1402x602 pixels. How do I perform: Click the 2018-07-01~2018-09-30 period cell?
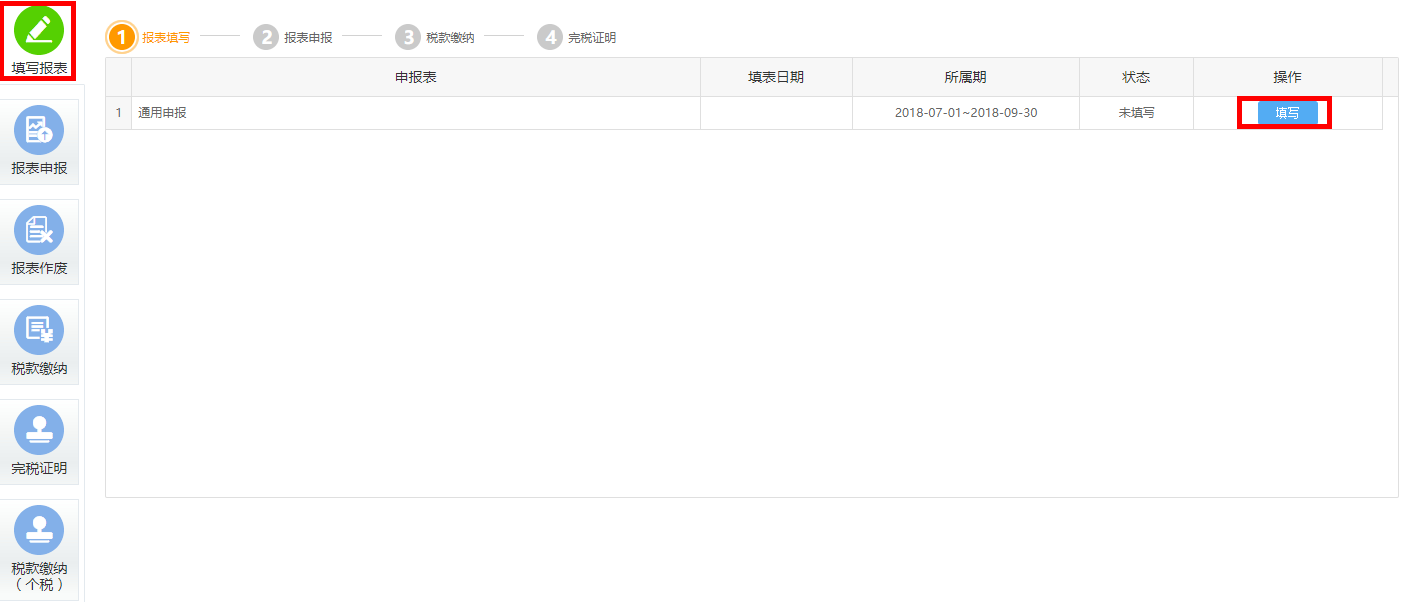coord(966,113)
